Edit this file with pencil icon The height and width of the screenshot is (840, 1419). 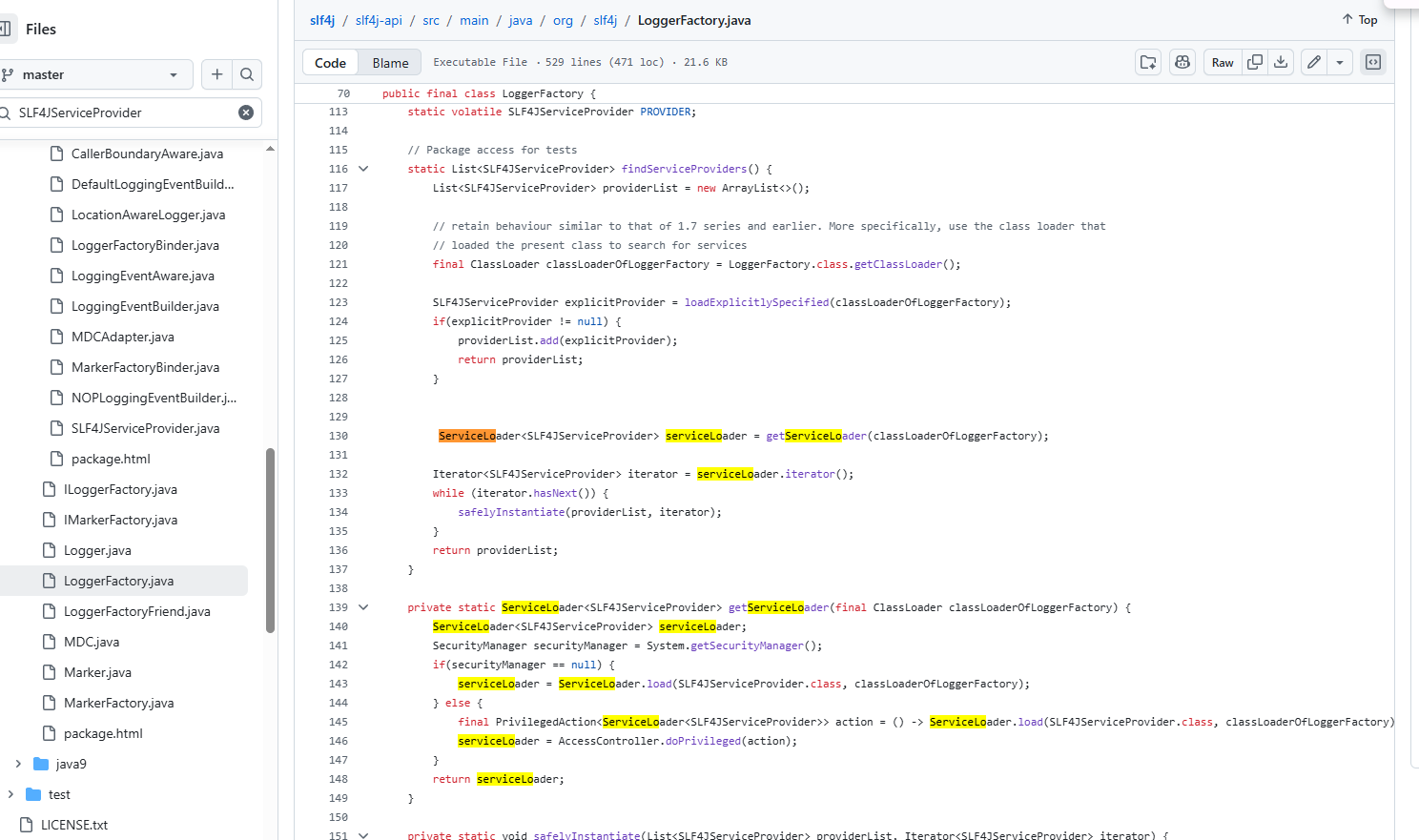pyautogui.click(x=1314, y=62)
